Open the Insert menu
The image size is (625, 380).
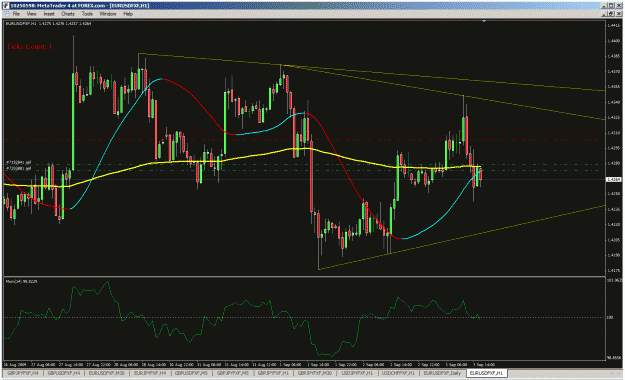49,14
